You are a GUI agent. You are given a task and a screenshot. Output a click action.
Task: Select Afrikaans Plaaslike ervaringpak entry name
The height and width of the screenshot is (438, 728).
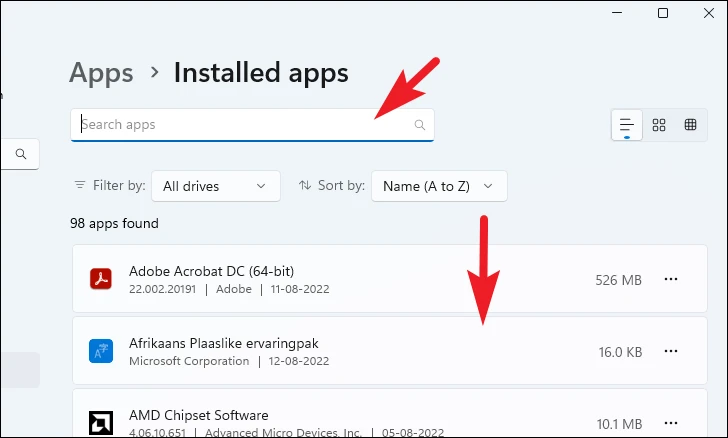[x=224, y=343]
